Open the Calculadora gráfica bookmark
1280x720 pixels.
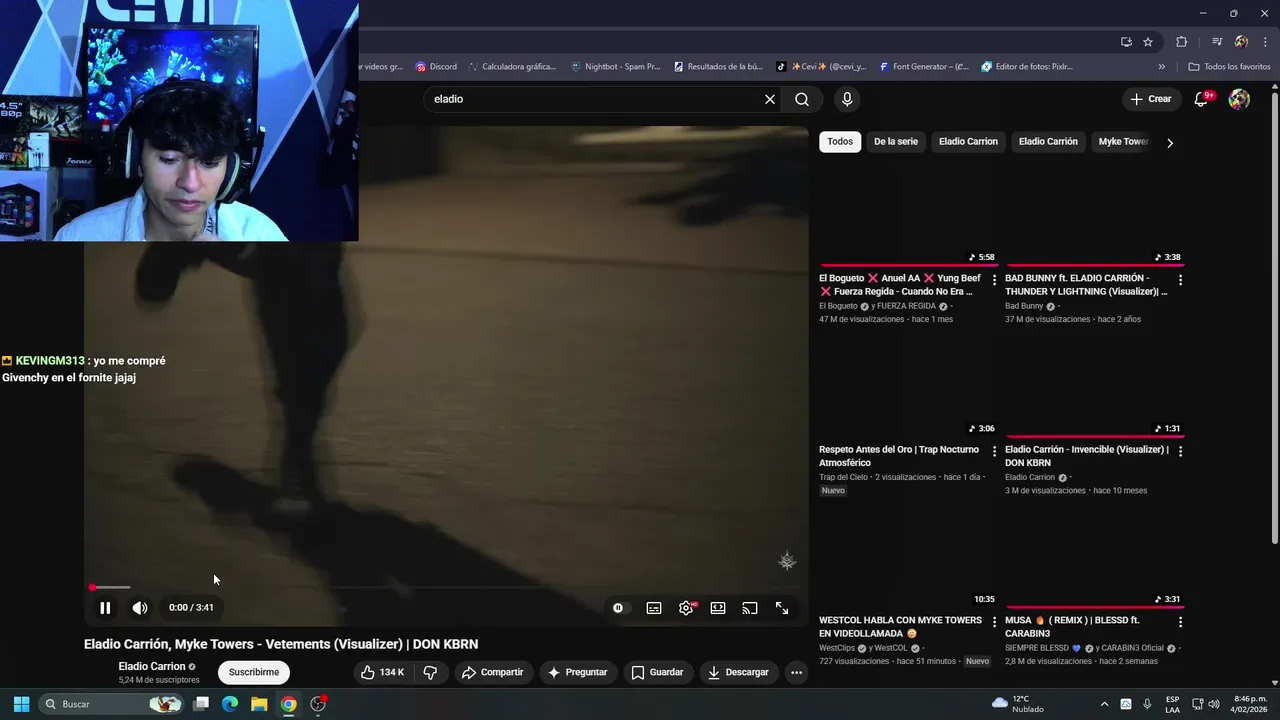[511, 67]
